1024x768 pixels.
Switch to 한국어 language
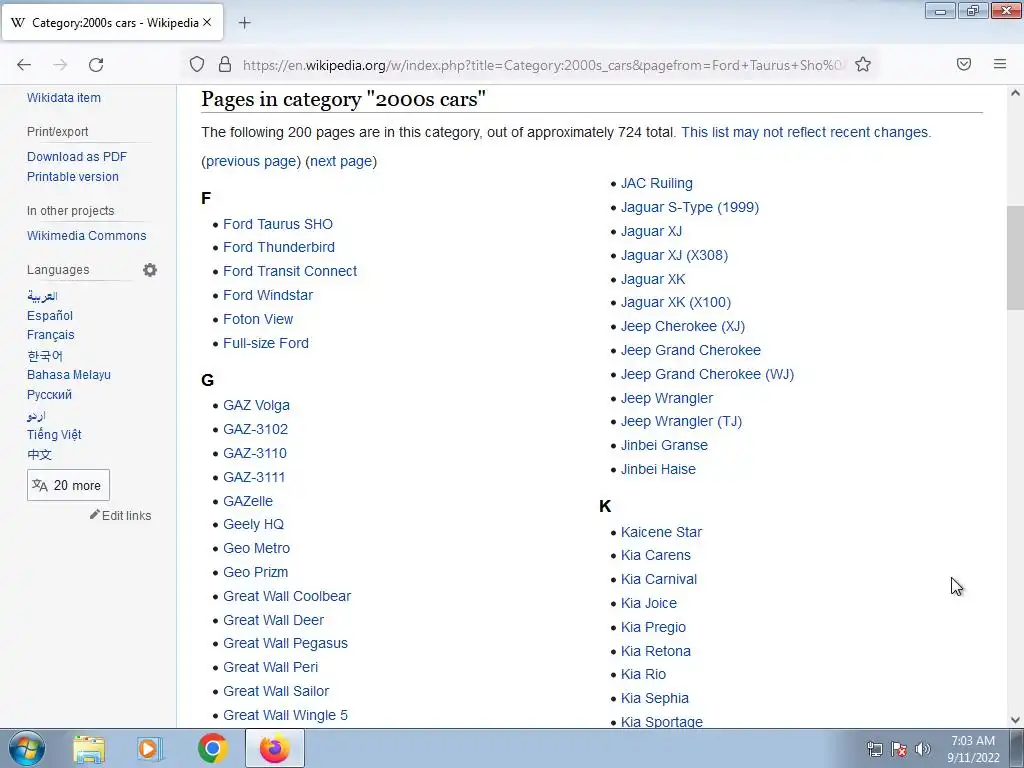pos(44,355)
